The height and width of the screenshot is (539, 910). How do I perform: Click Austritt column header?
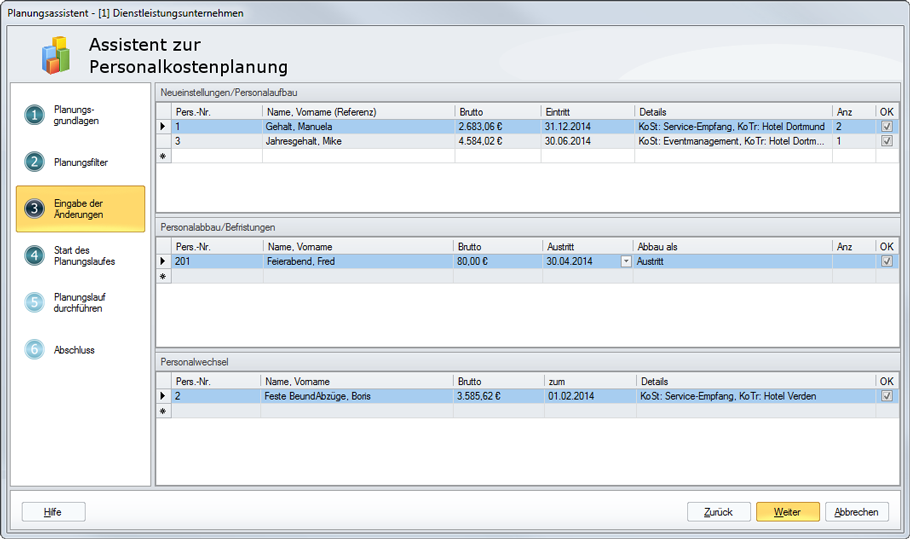coord(587,247)
